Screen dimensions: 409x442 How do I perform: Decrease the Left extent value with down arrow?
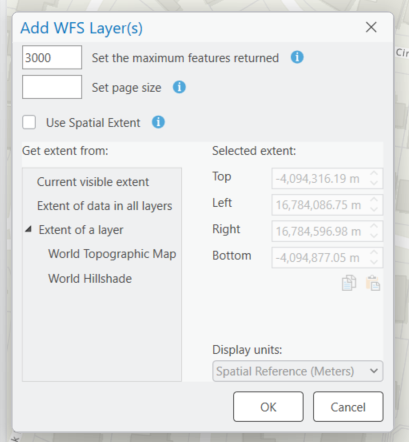[x=374, y=209]
